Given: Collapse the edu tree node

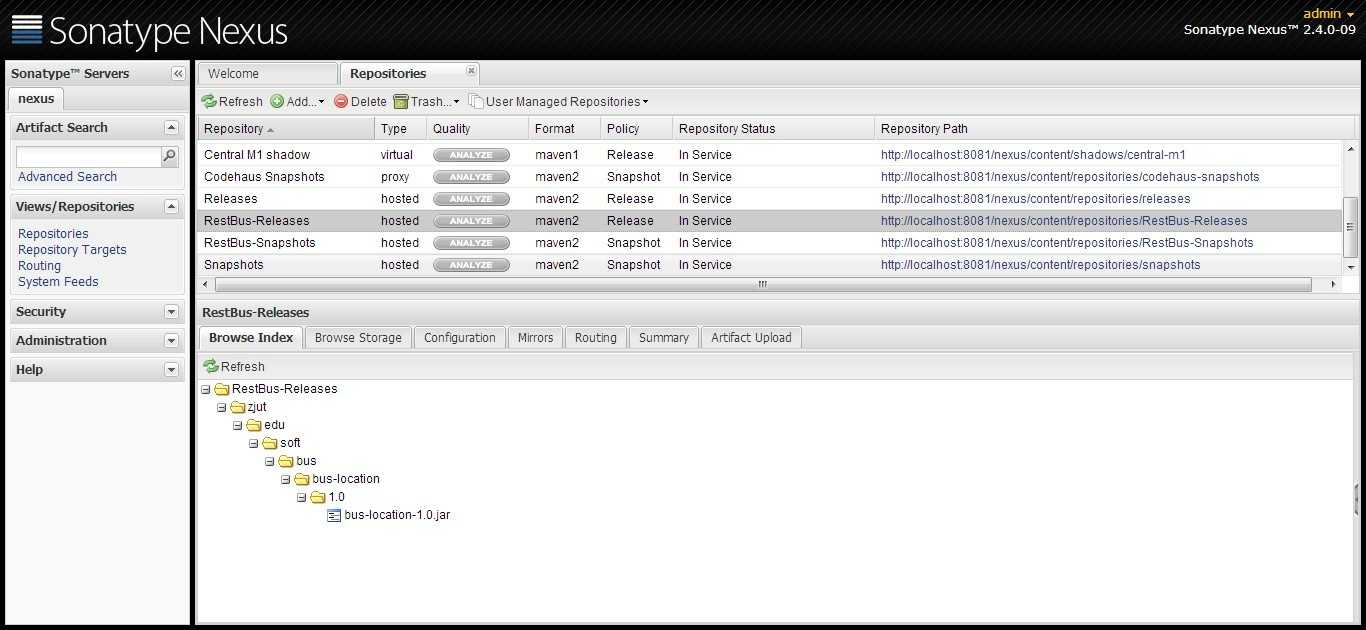Looking at the screenshot, I should [238, 425].
